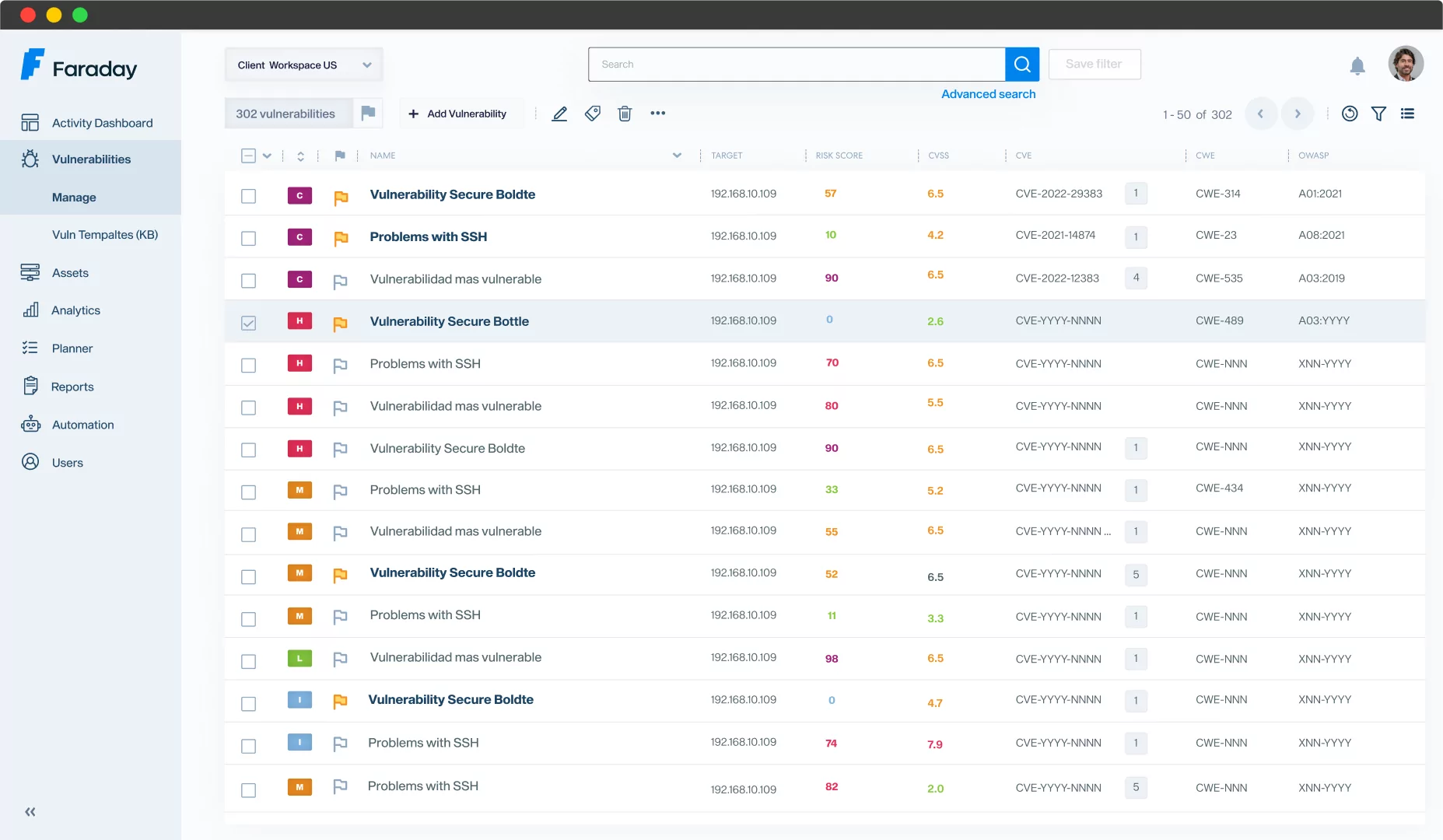Go to Vuln Templates (KB) section

click(105, 235)
